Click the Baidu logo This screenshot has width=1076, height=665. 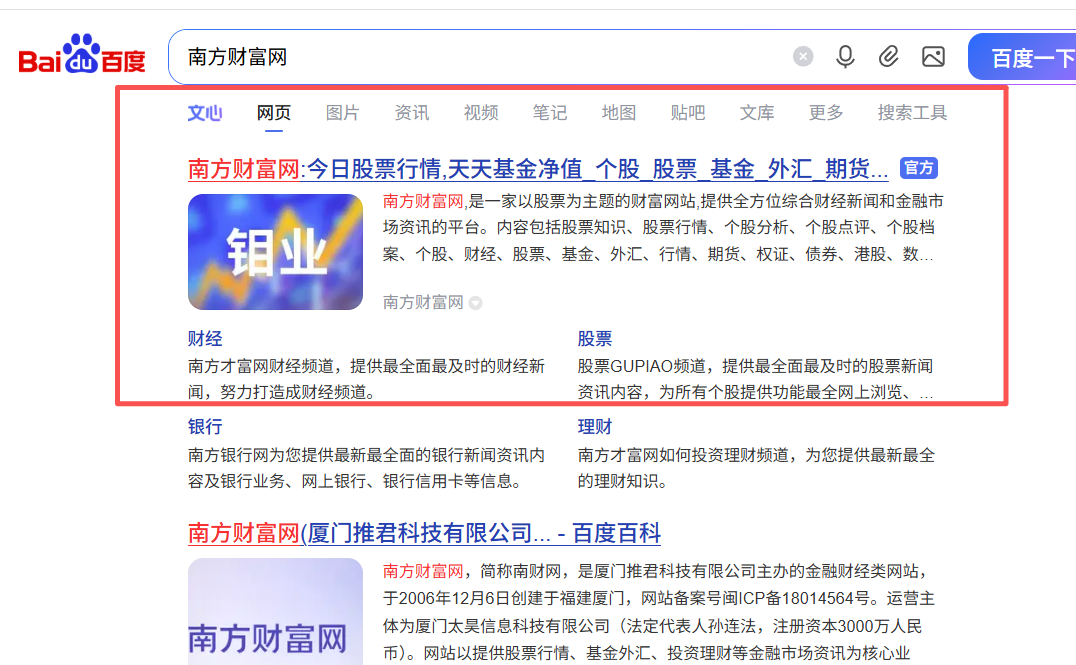pos(80,56)
